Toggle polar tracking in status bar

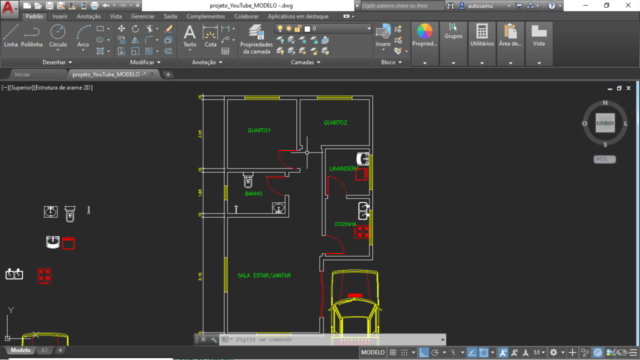435,352
